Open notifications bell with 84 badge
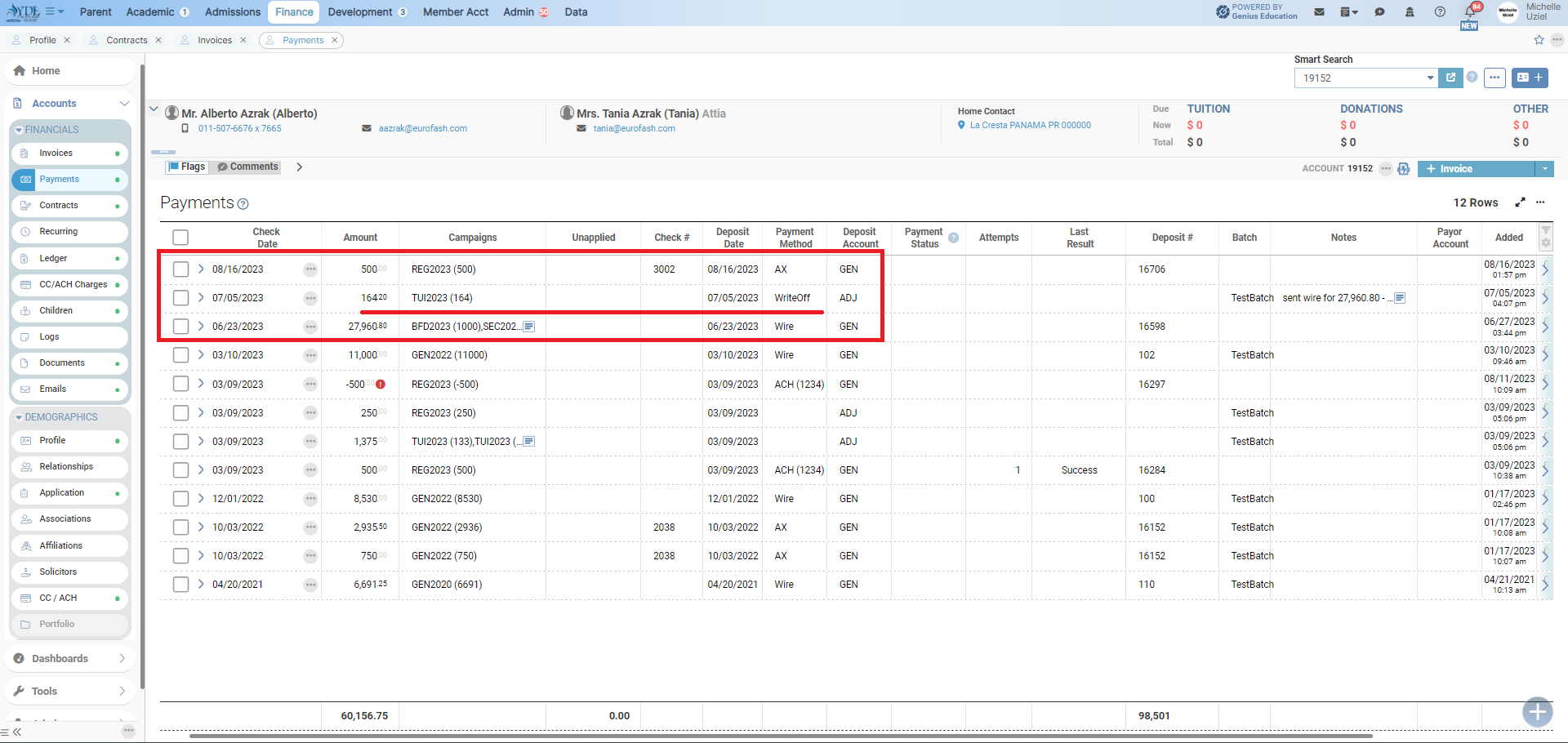Image resolution: width=1568 pixels, height=743 pixels. (1471, 12)
